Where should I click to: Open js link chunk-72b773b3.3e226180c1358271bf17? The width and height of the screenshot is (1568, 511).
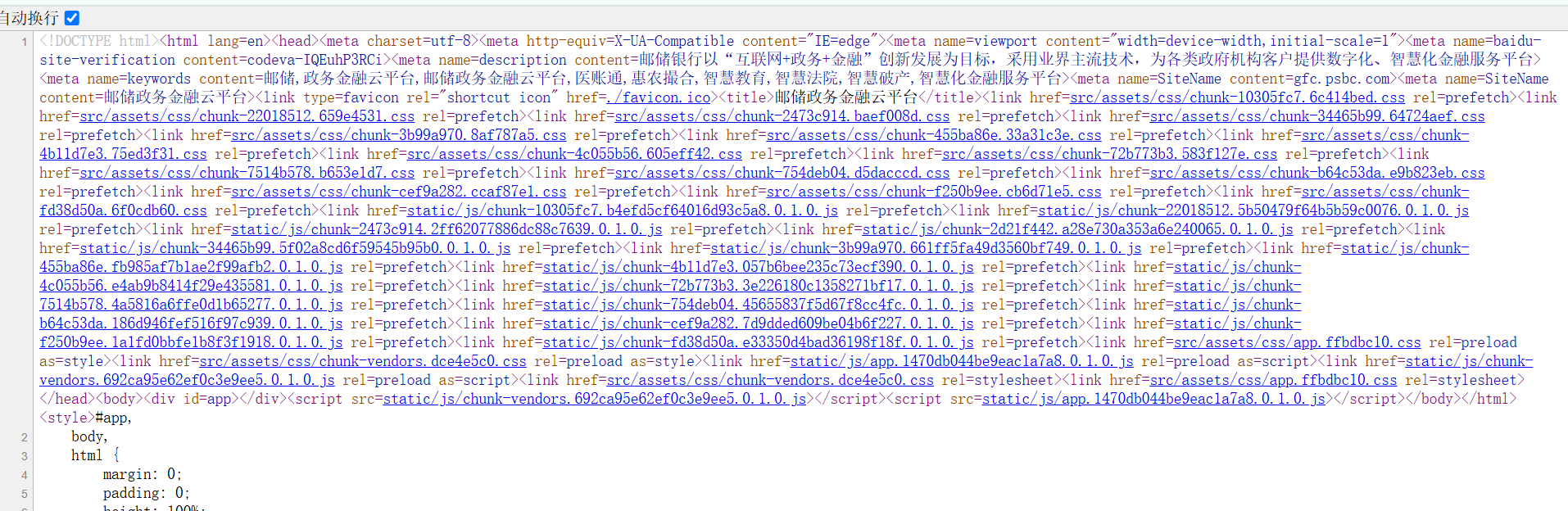(x=759, y=286)
